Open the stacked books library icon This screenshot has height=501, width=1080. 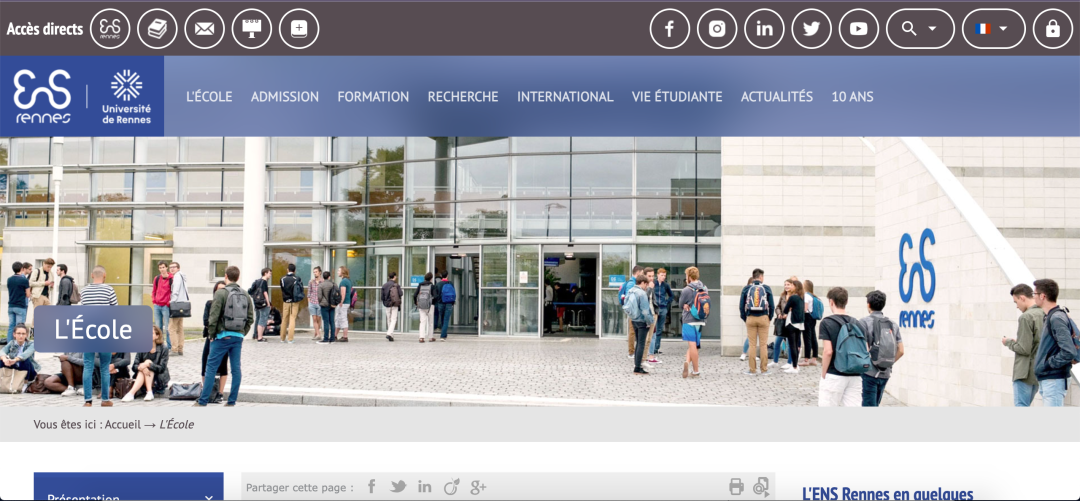tap(157, 29)
